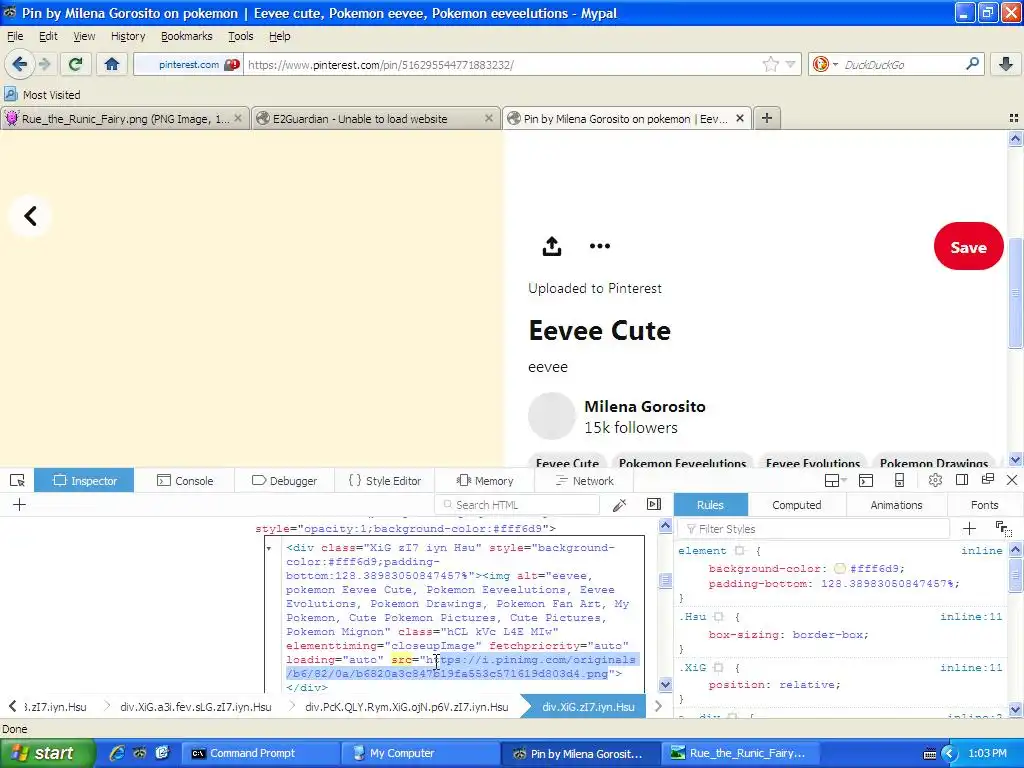Bookmark this page with the star icon
Screen dimensions: 1024x768
click(771, 64)
